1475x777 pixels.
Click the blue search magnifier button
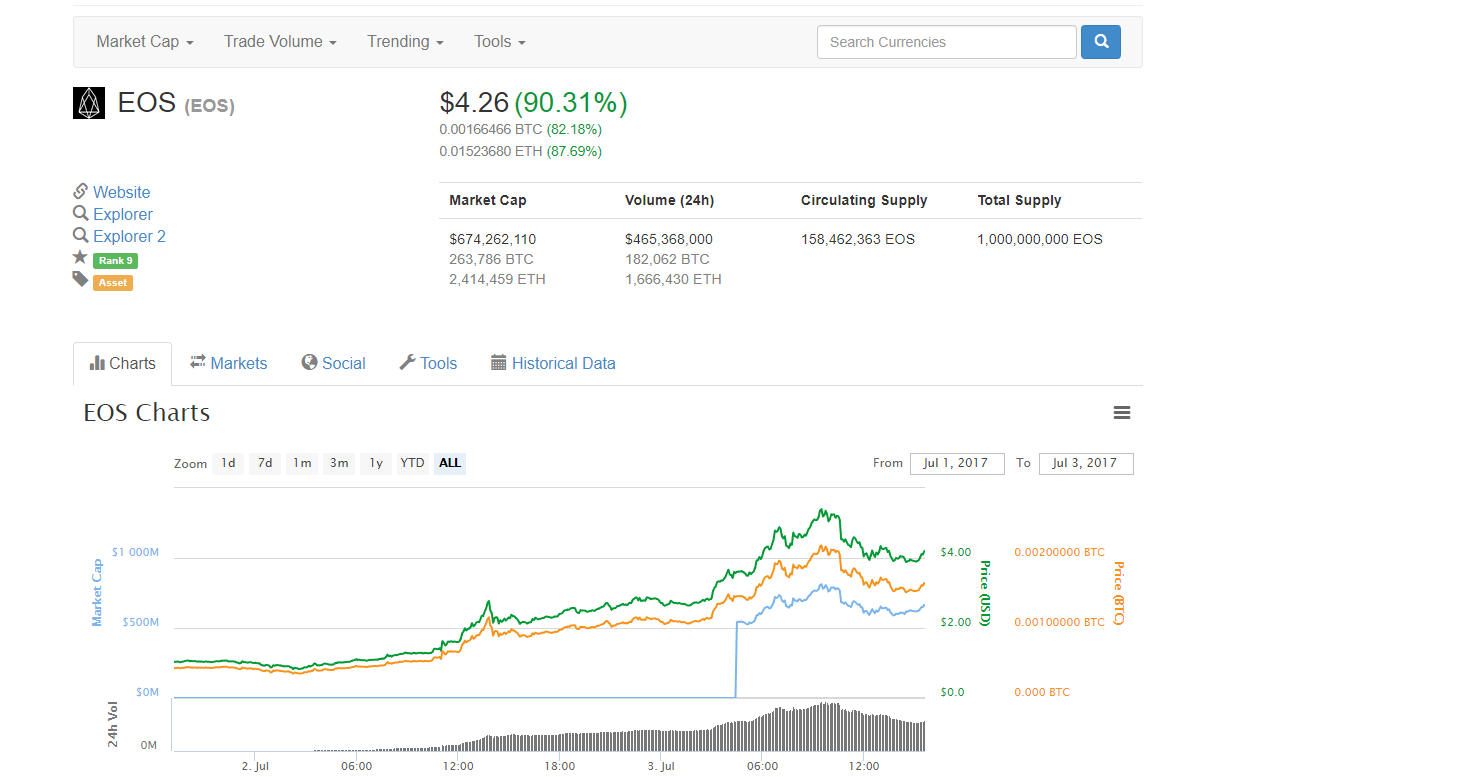click(1101, 42)
